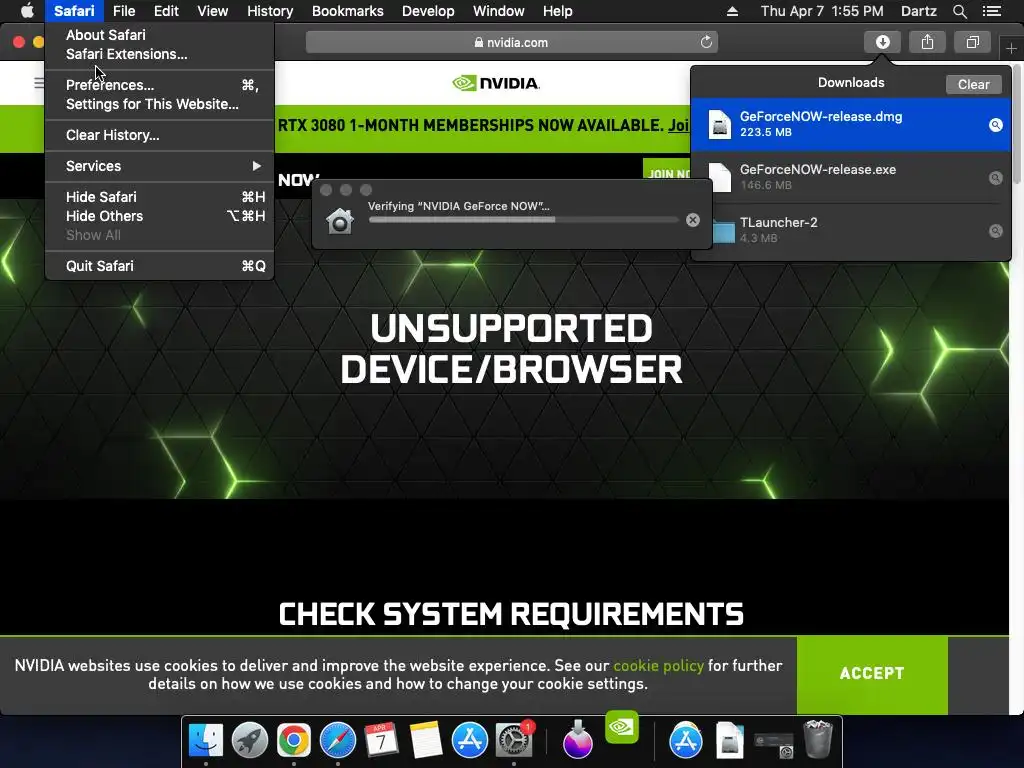Open the File menu
Viewport: 1024px width, 768px height.
point(123,11)
